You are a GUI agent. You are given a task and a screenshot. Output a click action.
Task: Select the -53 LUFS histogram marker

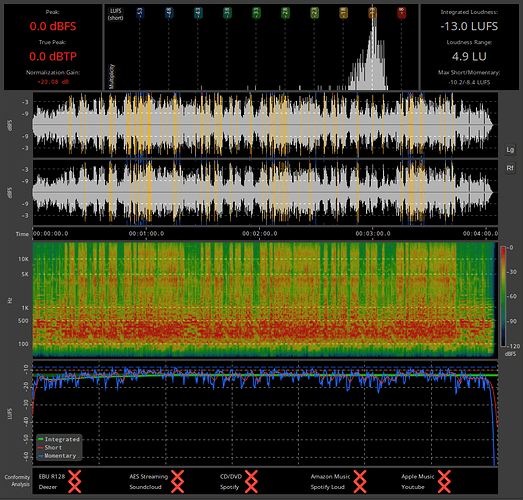pyautogui.click(x=140, y=13)
